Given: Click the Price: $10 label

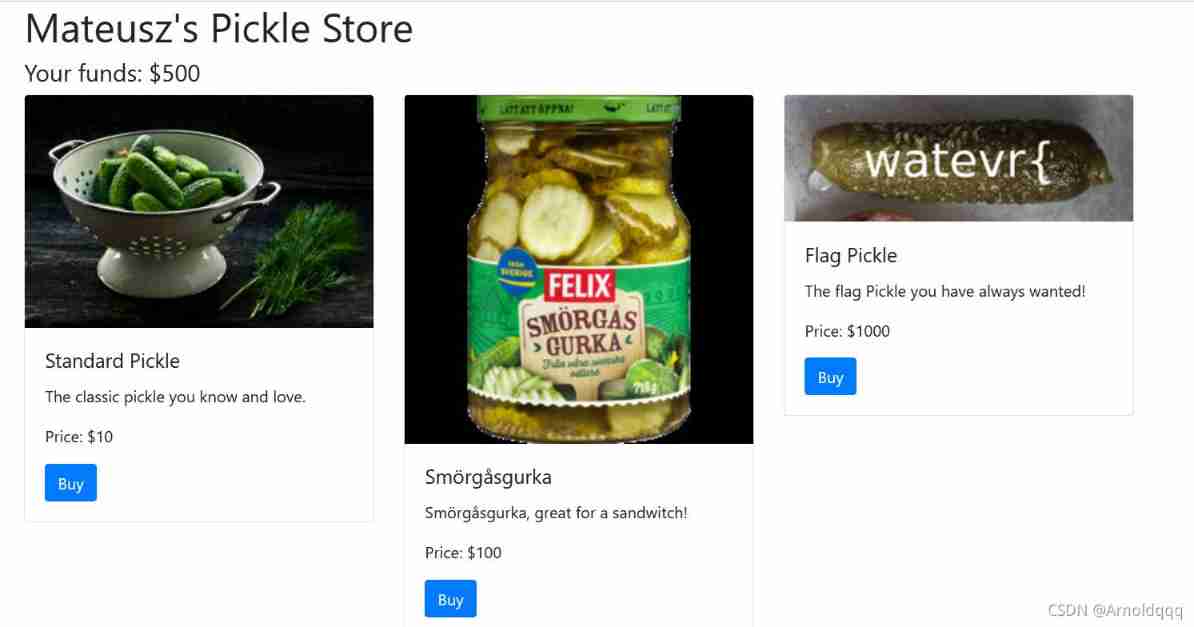Looking at the screenshot, I should click(x=79, y=437).
